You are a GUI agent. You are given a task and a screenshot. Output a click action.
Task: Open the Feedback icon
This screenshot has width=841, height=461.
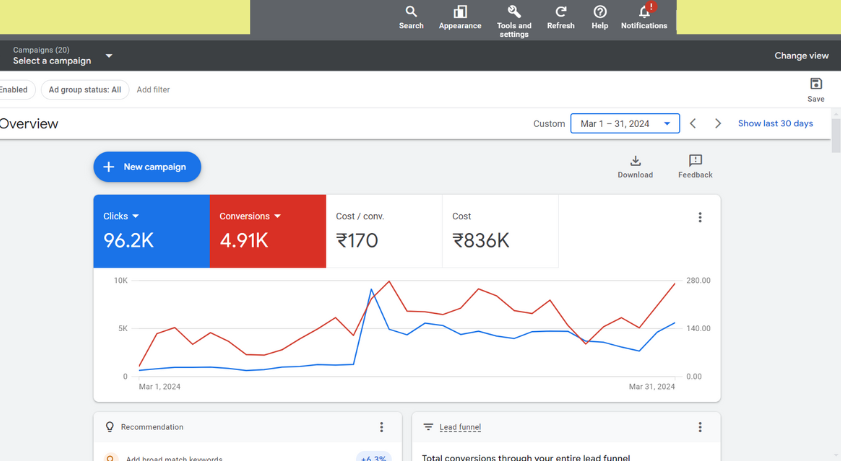click(x=695, y=161)
